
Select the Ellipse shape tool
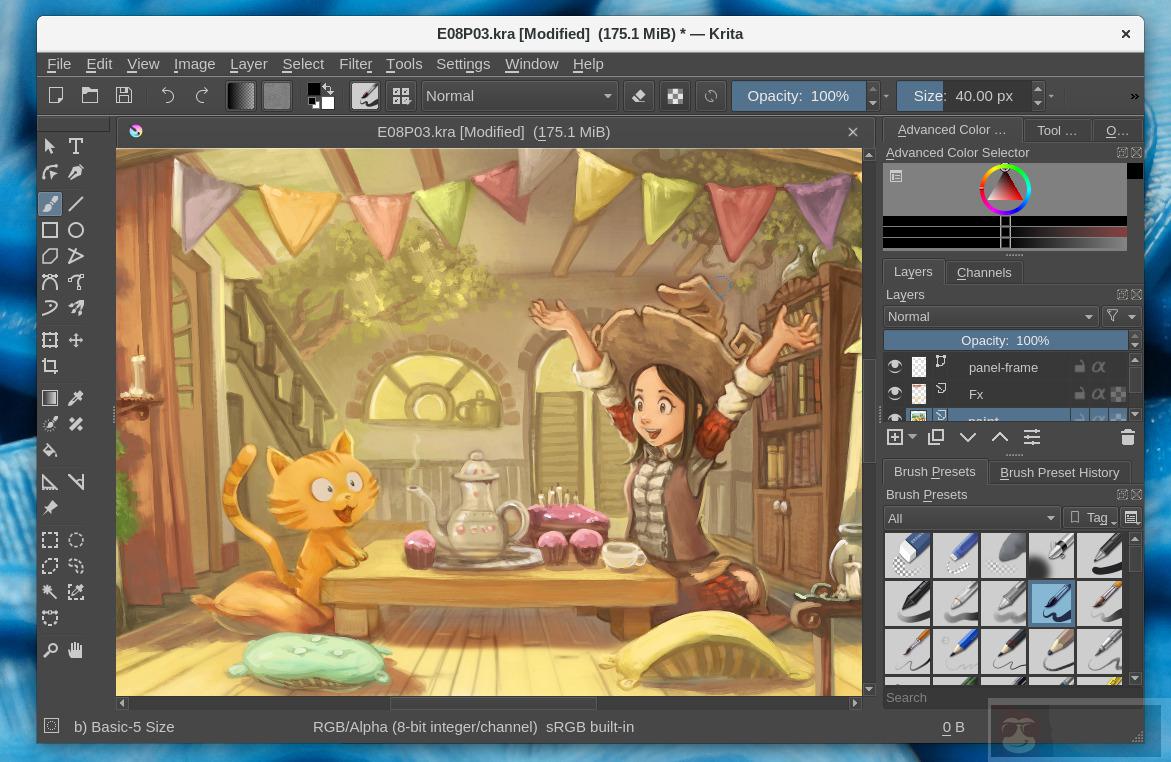pyautogui.click(x=76, y=230)
